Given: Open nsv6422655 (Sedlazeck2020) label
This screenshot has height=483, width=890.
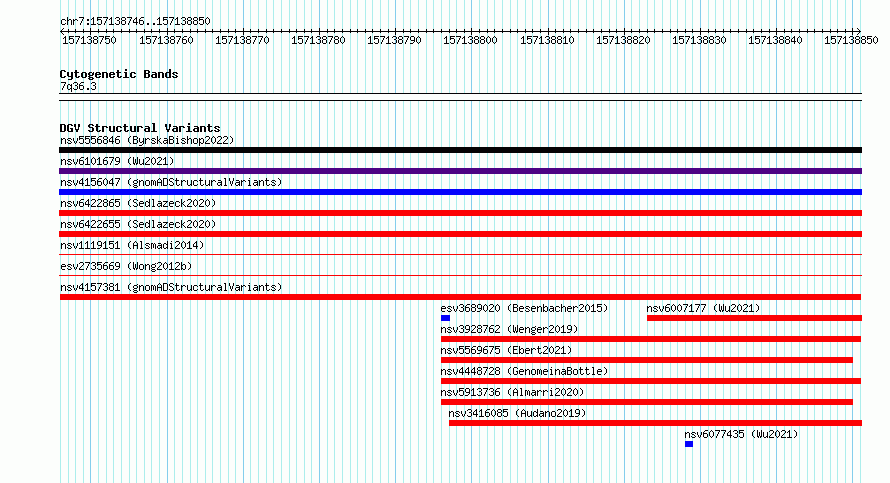Looking at the screenshot, I should (x=138, y=224).
